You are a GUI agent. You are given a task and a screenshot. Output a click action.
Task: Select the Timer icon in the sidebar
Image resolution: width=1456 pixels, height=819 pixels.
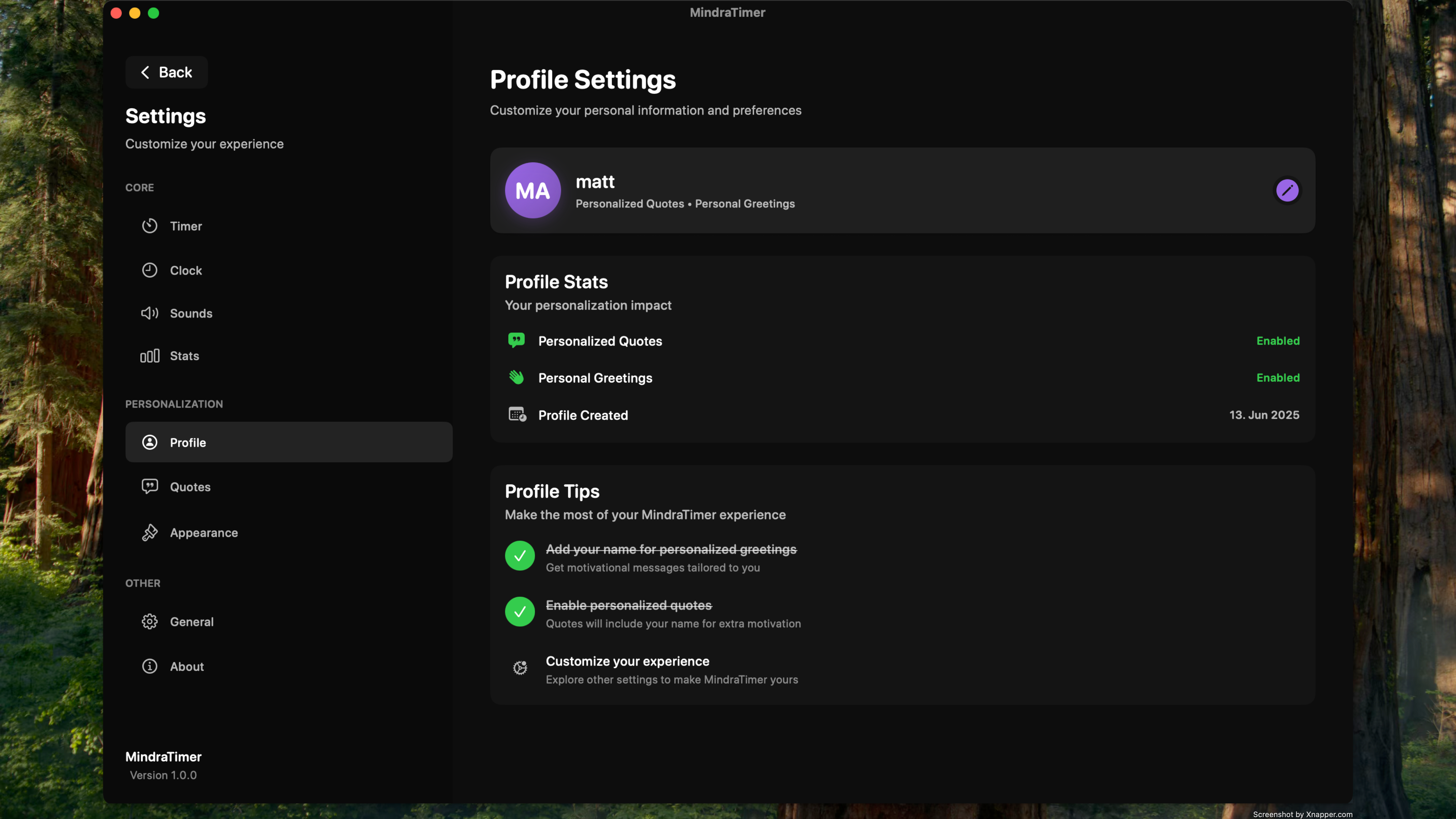tap(149, 226)
